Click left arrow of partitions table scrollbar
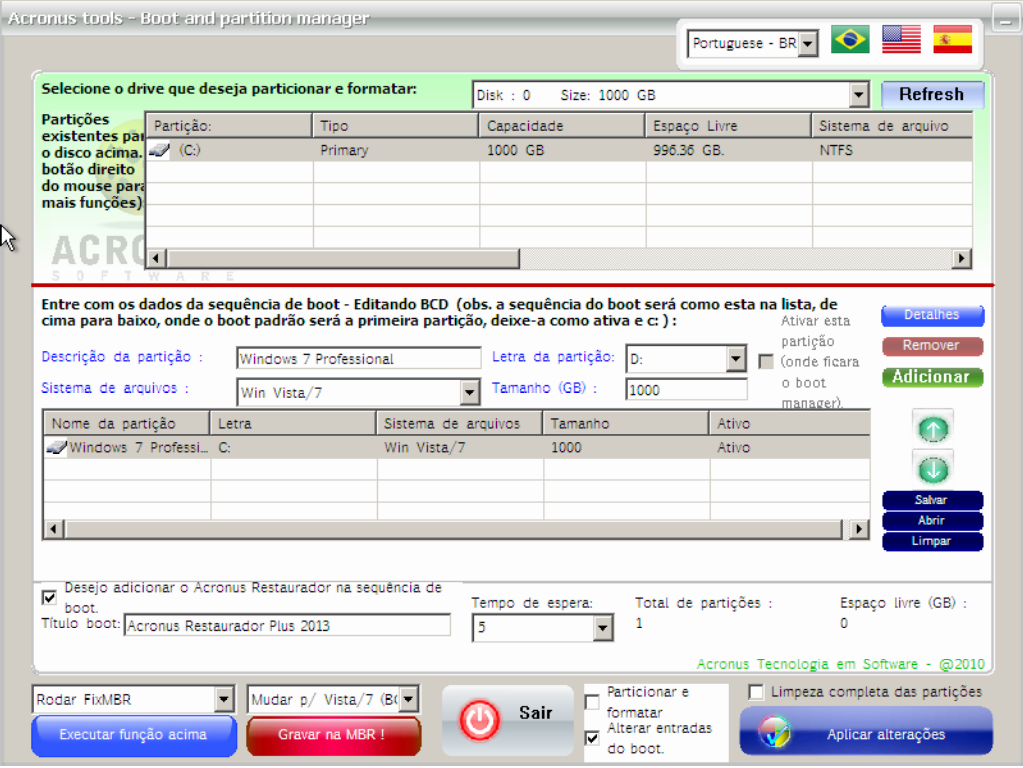The image size is (1023, 768). coord(156,258)
